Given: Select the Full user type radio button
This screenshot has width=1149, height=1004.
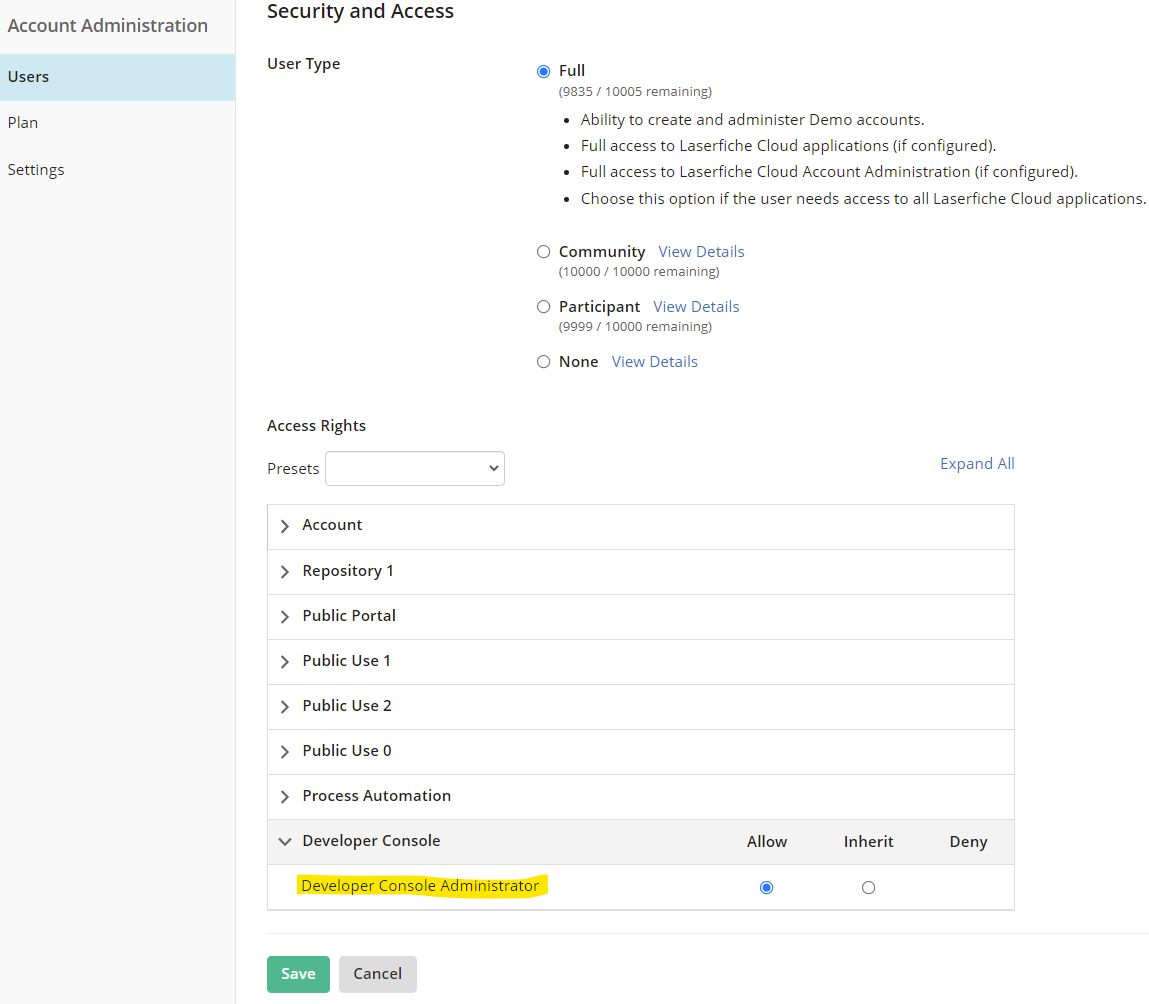Looking at the screenshot, I should pos(543,71).
